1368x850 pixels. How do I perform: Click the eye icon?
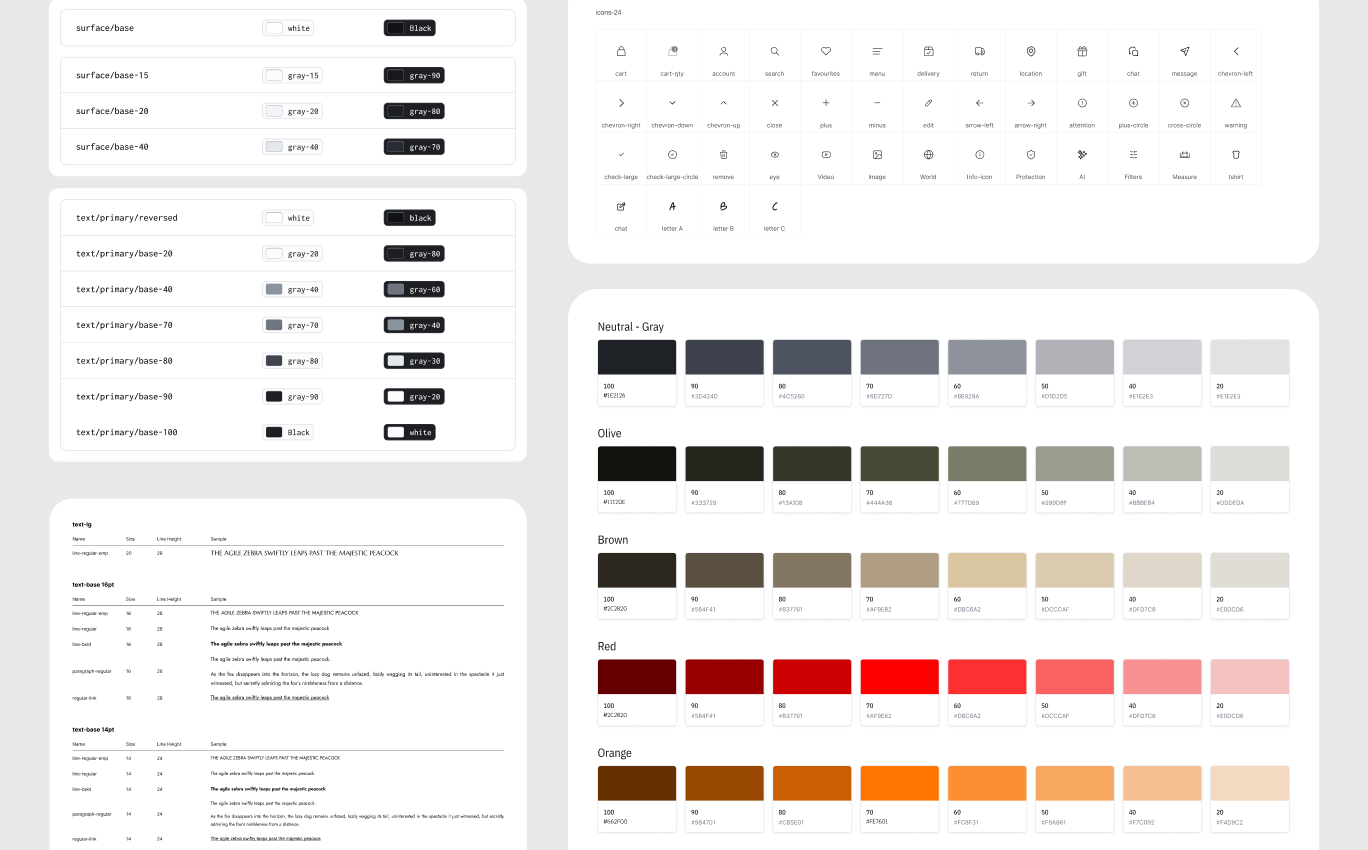tap(775, 155)
